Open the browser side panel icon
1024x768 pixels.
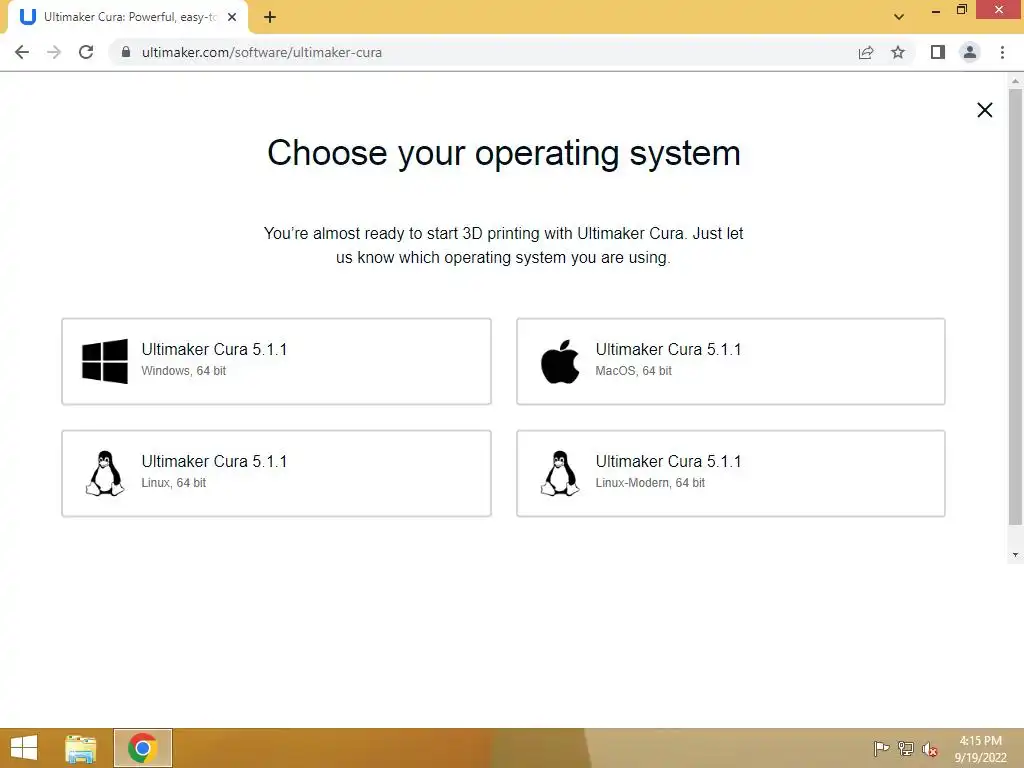point(938,52)
